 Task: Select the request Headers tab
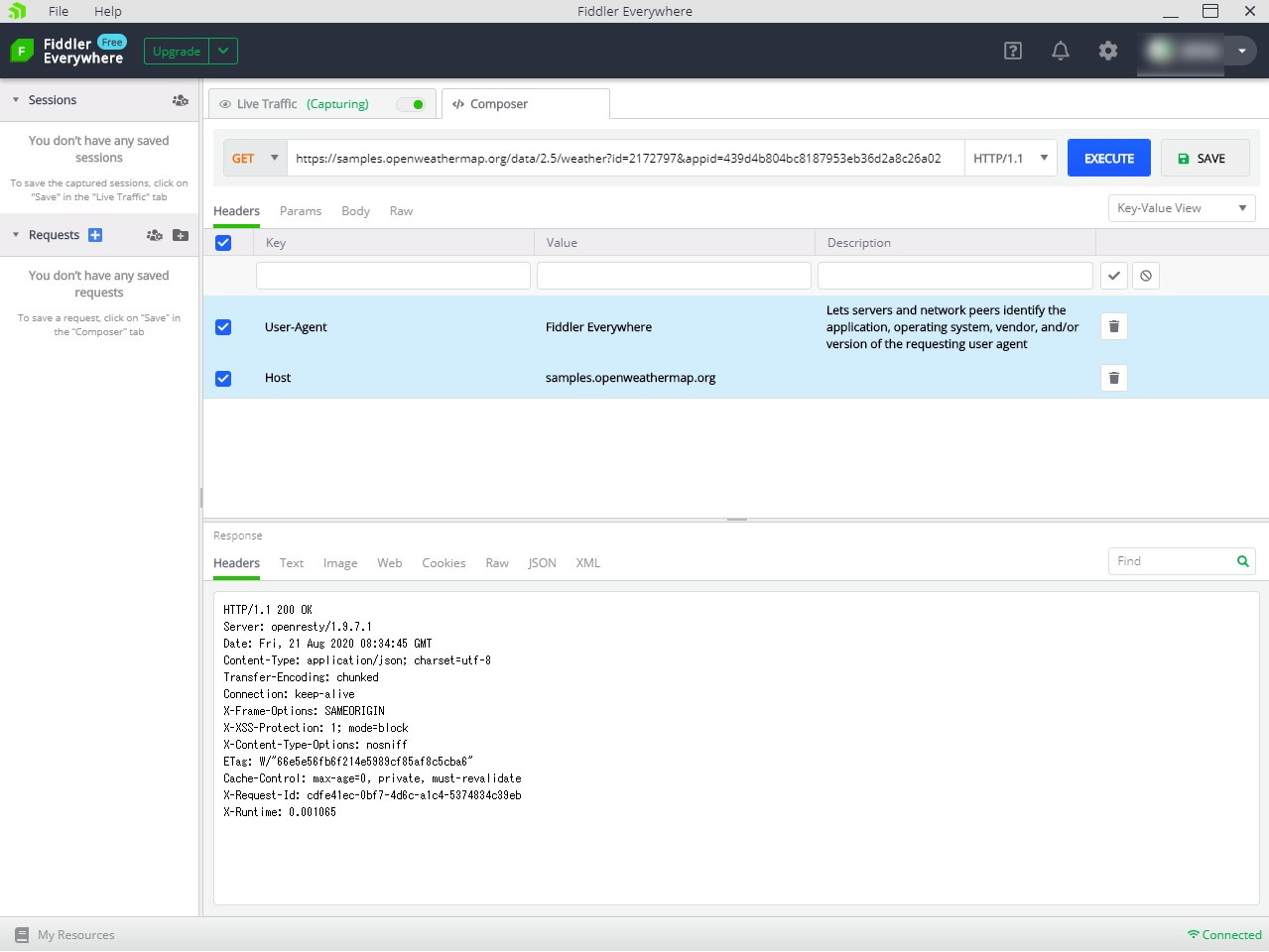point(236,211)
